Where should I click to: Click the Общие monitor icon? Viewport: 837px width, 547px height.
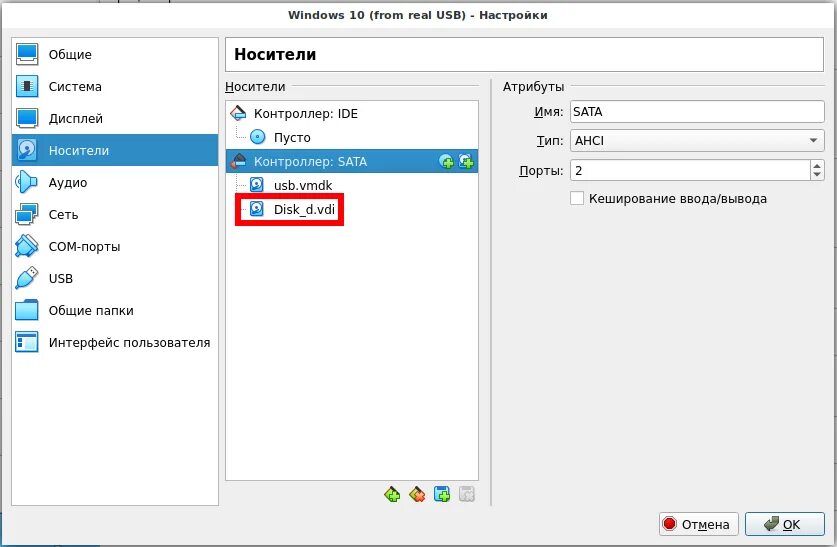27,54
